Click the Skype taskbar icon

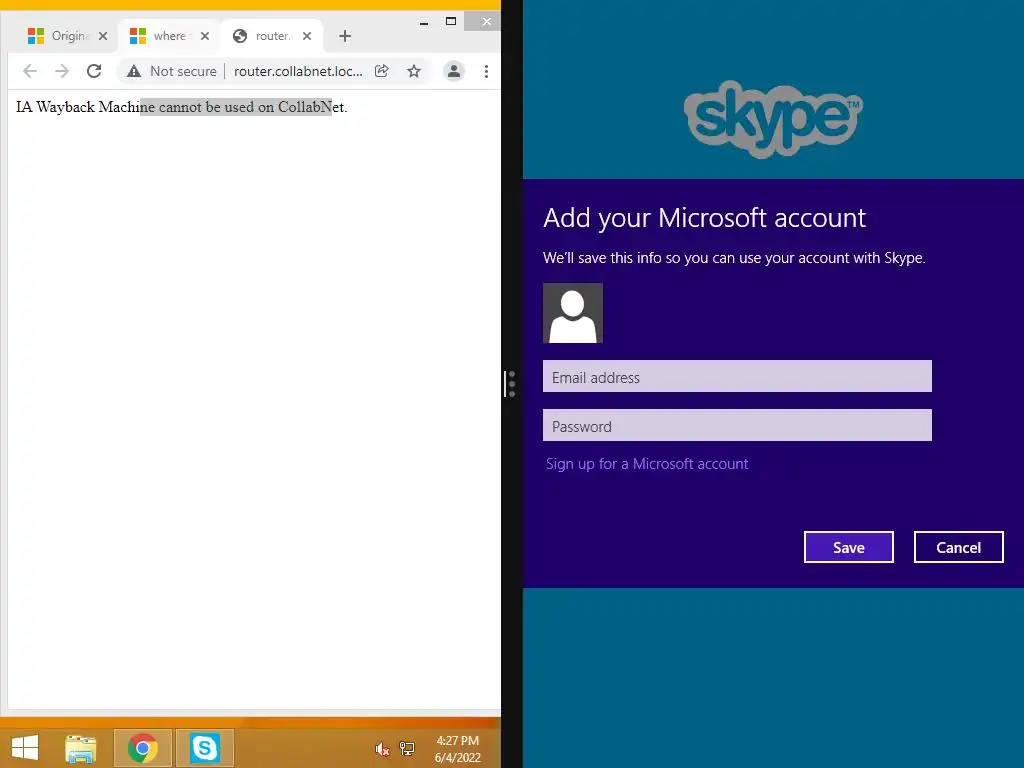[x=204, y=748]
